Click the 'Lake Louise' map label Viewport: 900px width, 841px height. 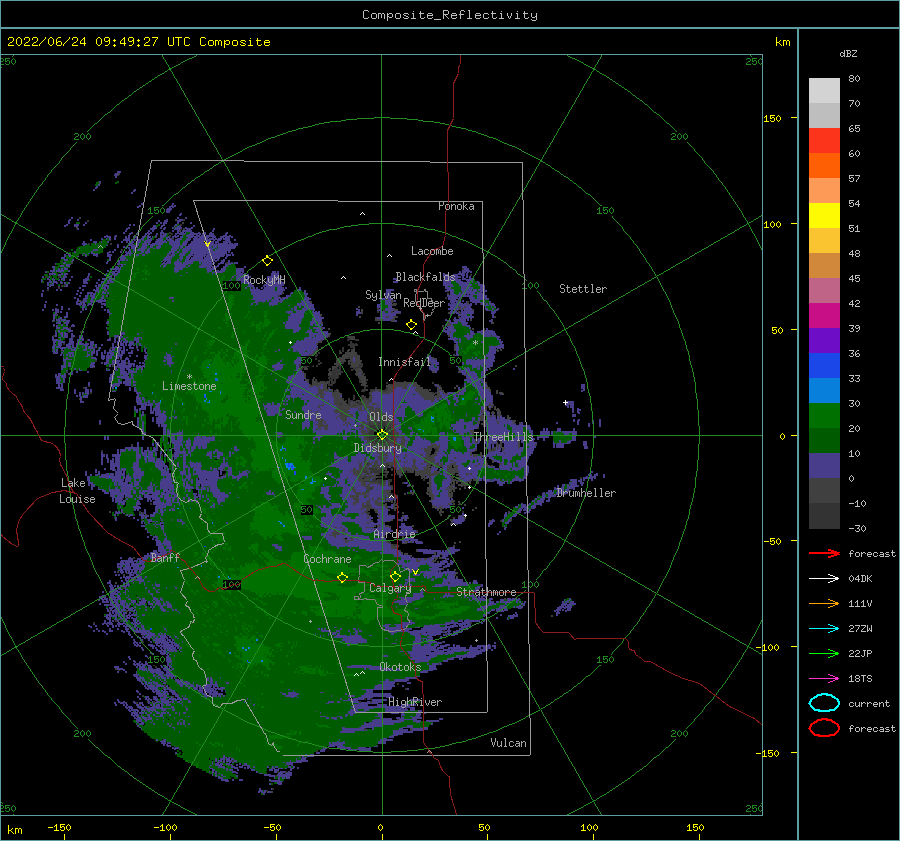click(77, 491)
